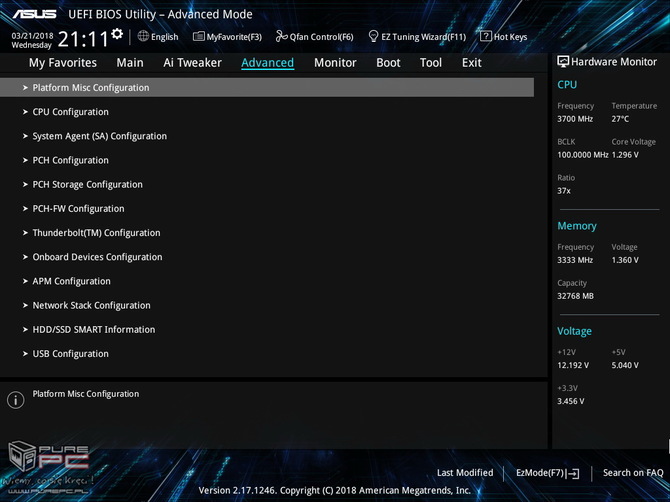
Task: Open the Boot tab
Action: pyautogui.click(x=388, y=63)
